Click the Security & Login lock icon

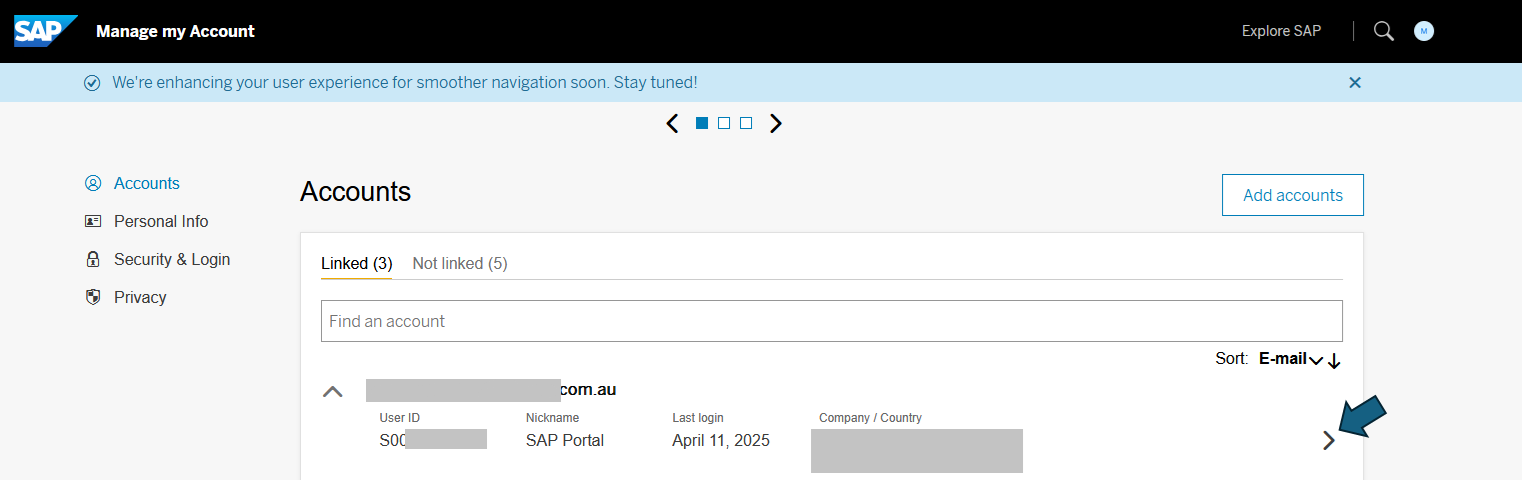pos(93,259)
